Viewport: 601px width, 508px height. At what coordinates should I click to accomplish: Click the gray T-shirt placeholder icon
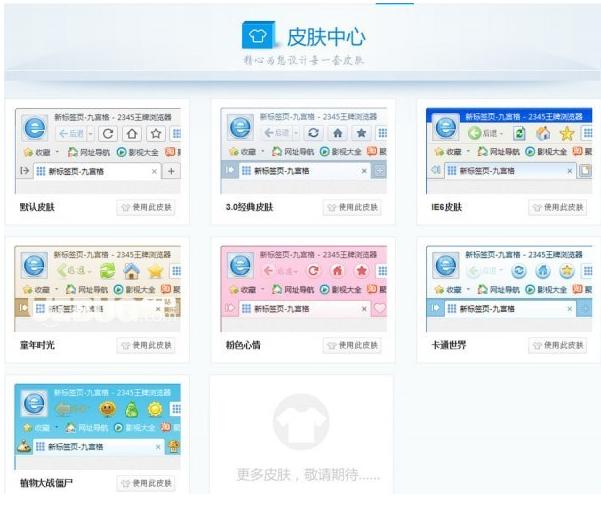(301, 422)
